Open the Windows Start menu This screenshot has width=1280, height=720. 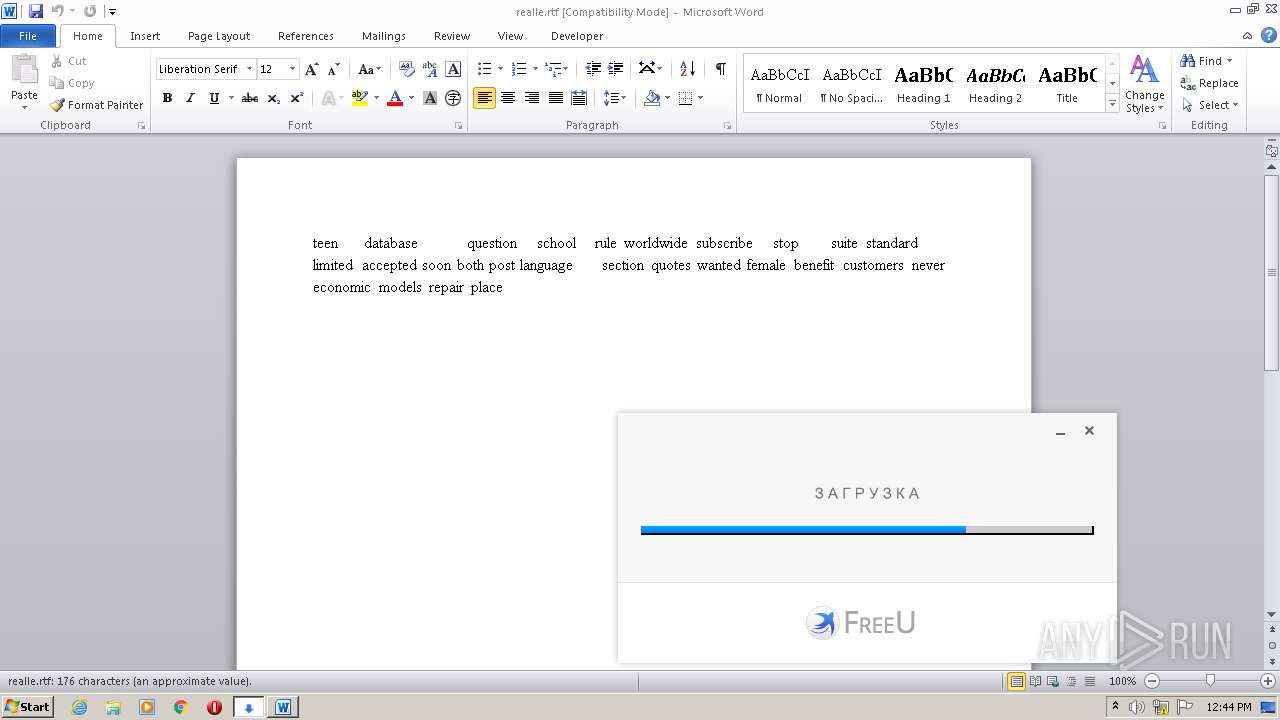point(27,707)
